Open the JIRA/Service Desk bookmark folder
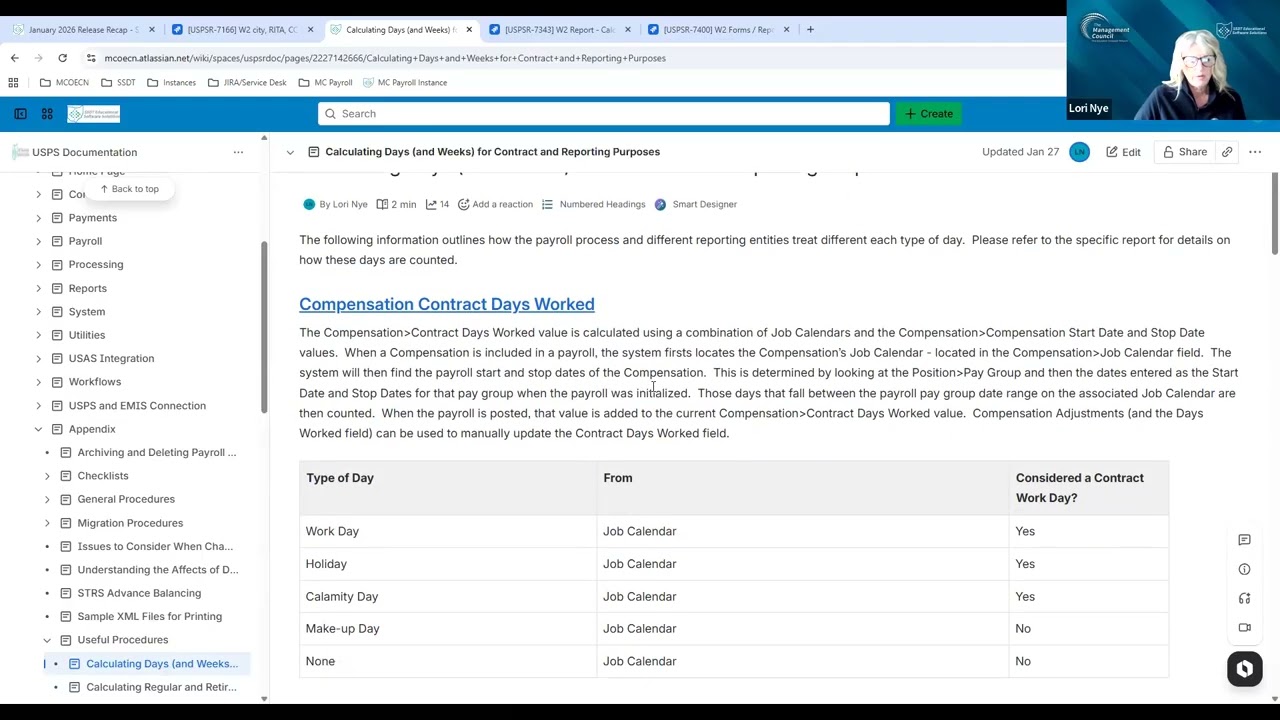The height and width of the screenshot is (720, 1280). [x=248, y=83]
